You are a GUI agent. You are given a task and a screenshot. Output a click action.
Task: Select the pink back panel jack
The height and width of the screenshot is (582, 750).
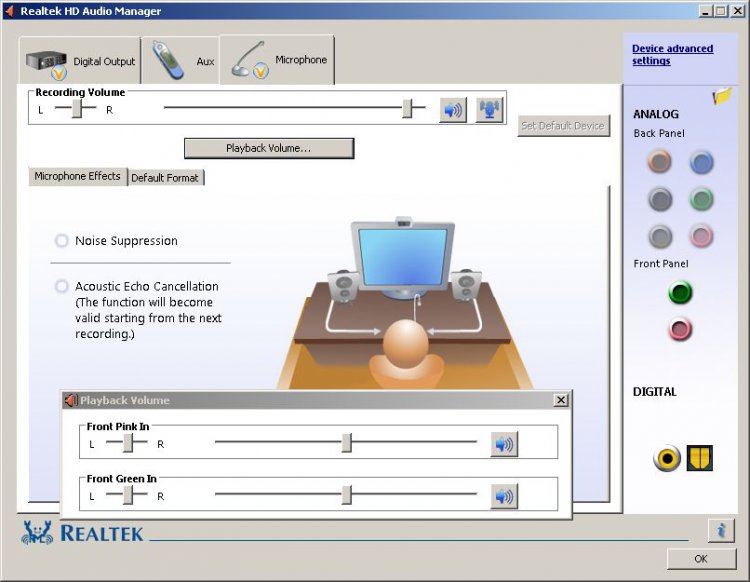point(702,236)
